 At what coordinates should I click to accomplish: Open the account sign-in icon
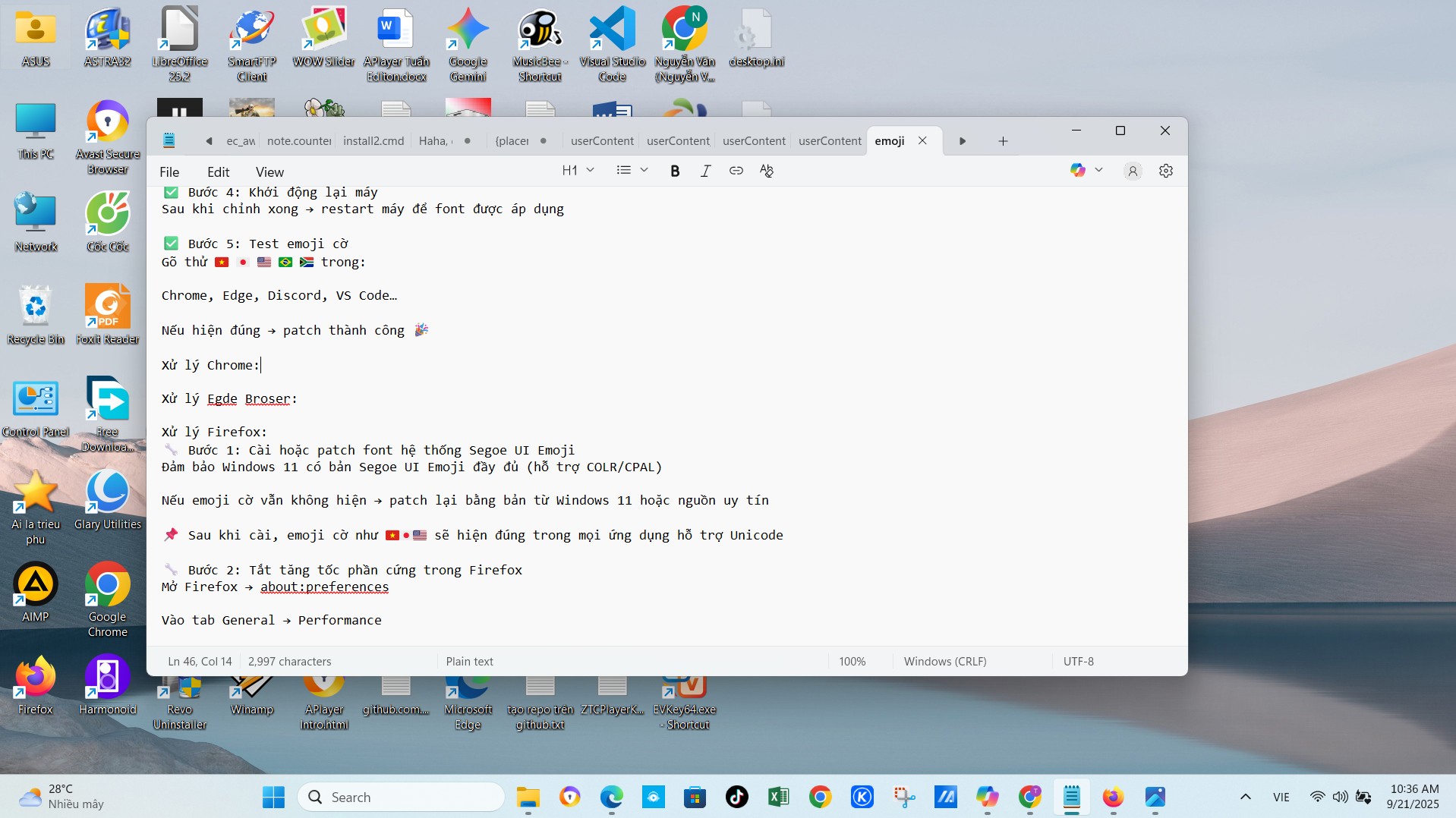1132,171
